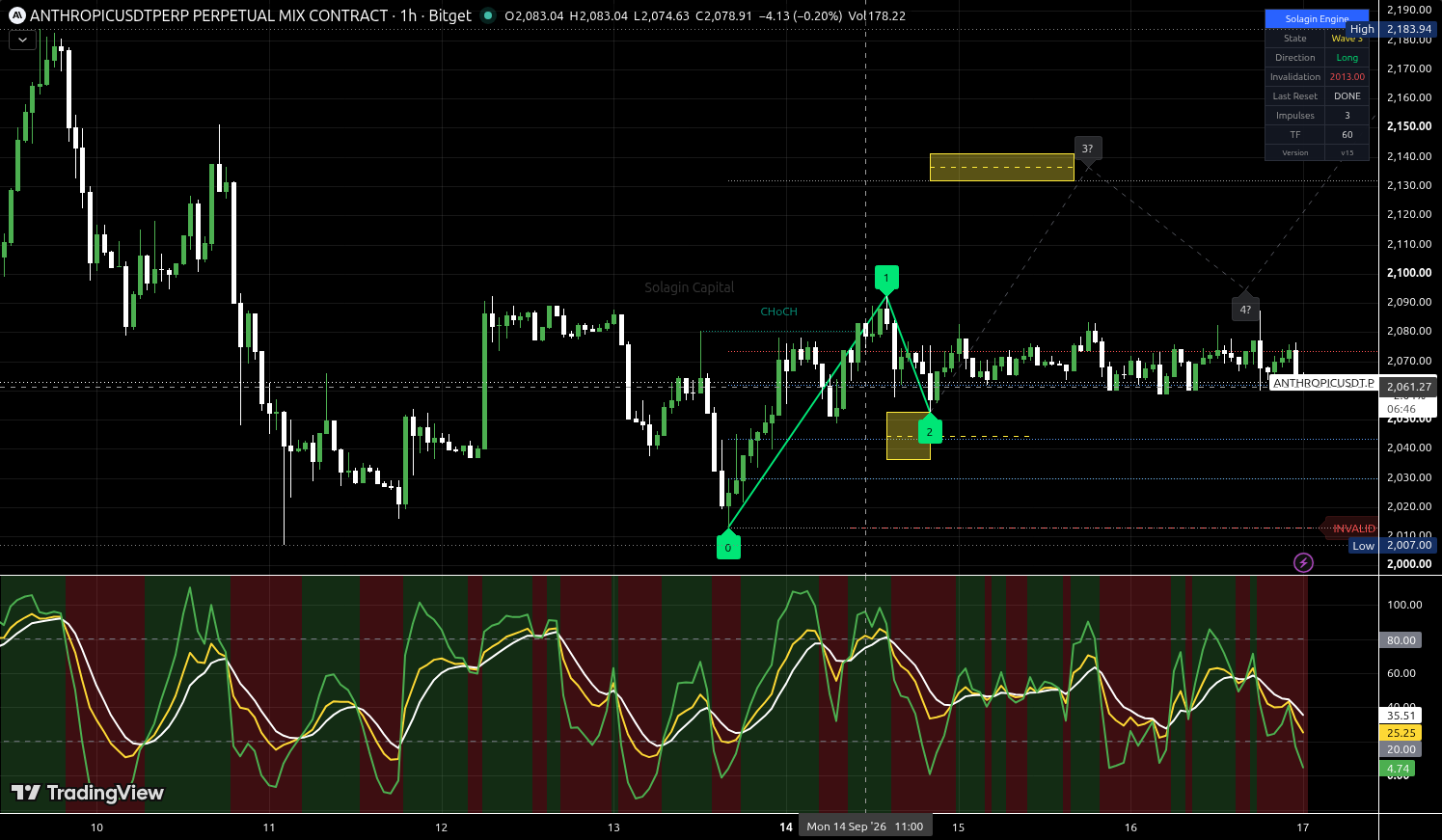Click the ANTHROPICUSDT.P symbol tag on price line
Viewport: 1442px width, 840px height.
point(1323,383)
